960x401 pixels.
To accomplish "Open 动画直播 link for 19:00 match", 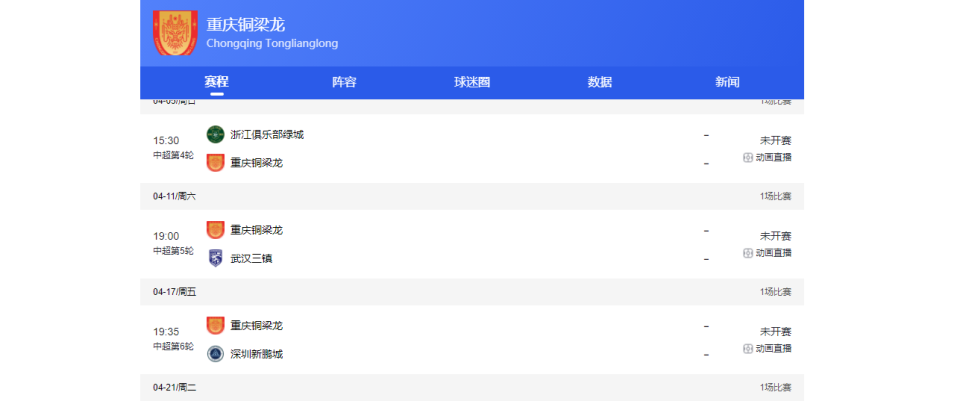I will pyautogui.click(x=773, y=253).
